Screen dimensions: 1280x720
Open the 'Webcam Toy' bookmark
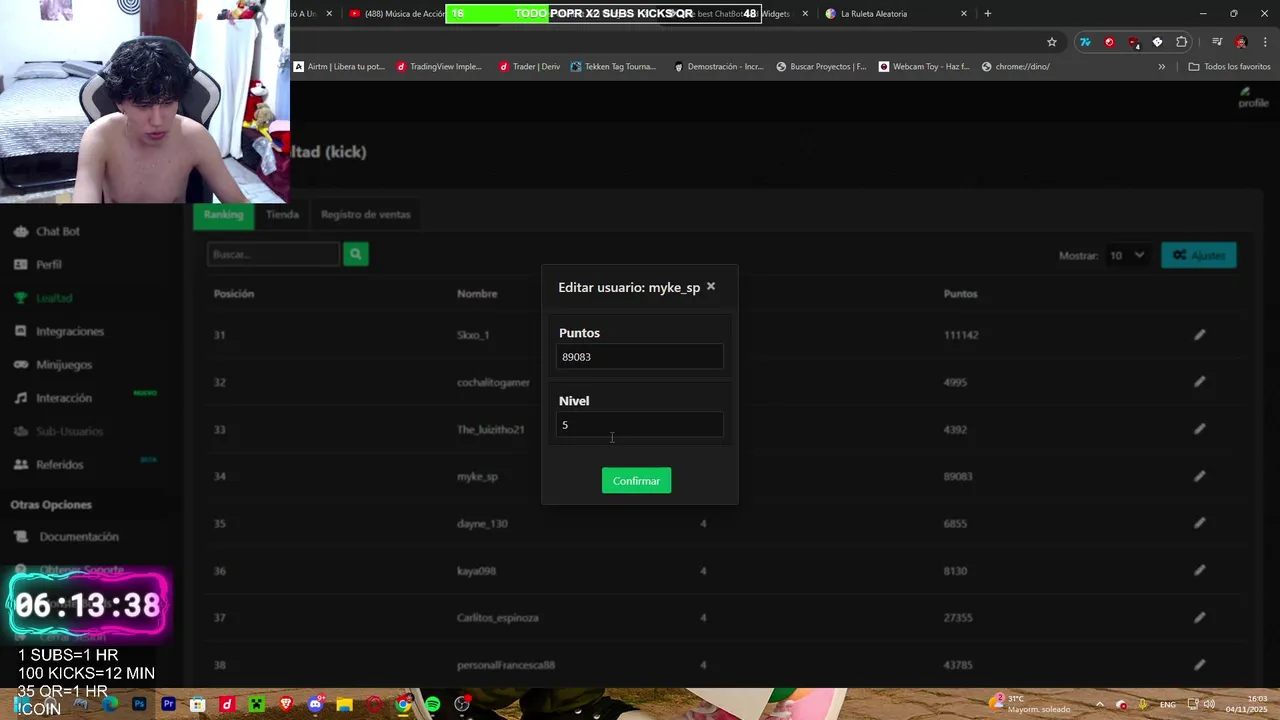(924, 67)
